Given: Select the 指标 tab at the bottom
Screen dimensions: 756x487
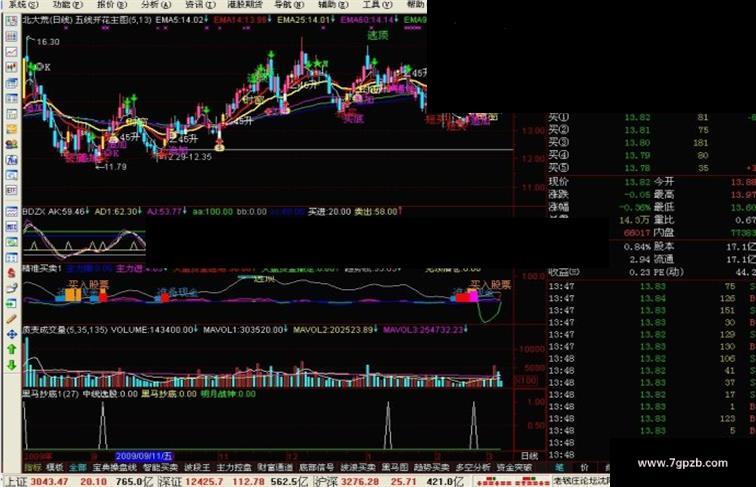Looking at the screenshot, I should pos(33,467).
